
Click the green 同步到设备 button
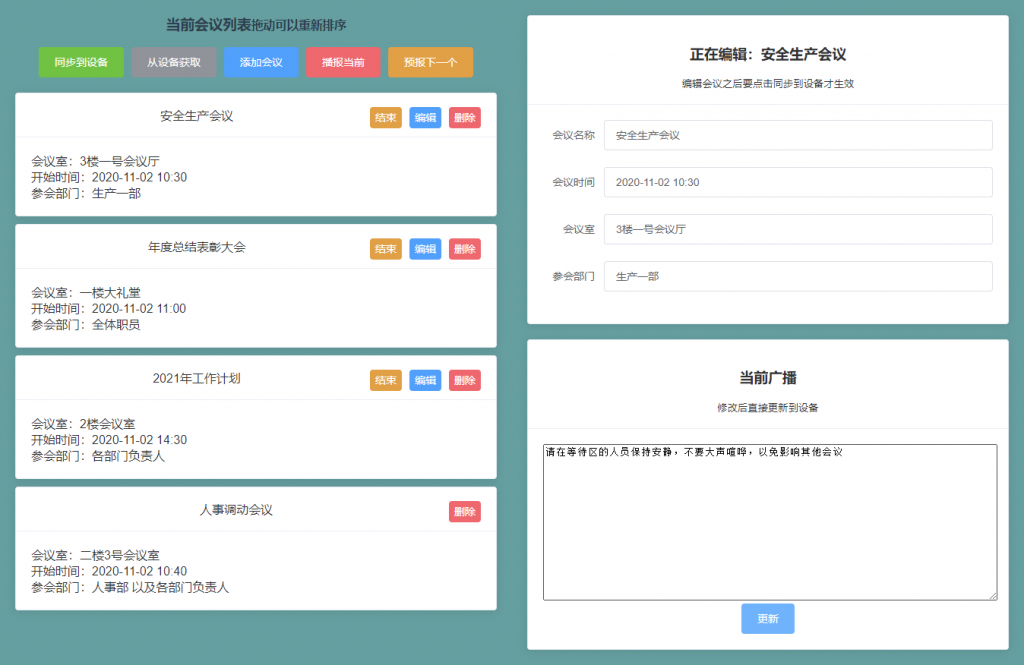click(81, 62)
